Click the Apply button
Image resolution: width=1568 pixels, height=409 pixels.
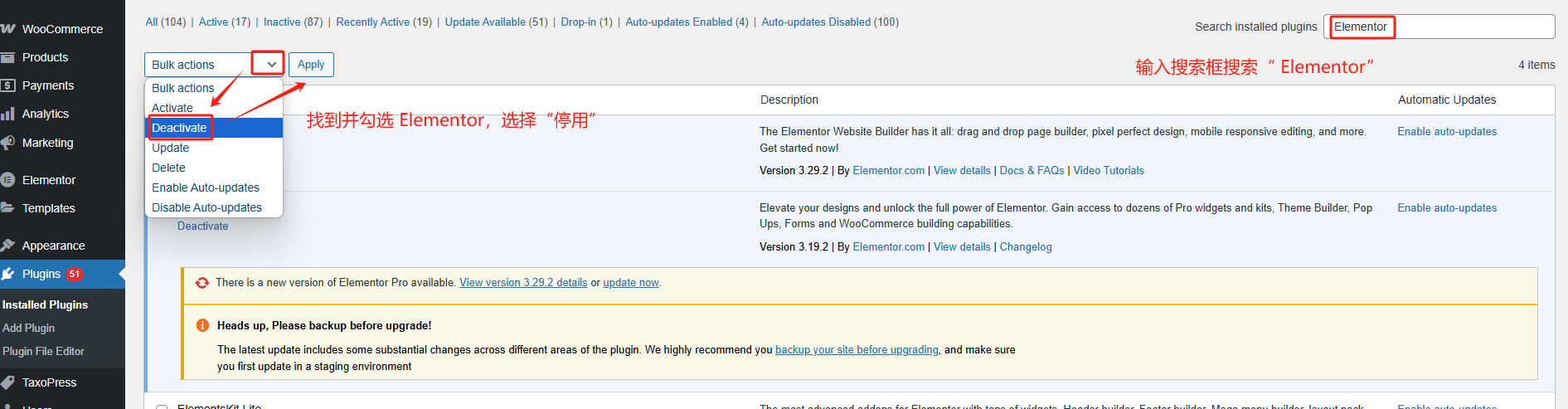click(311, 65)
